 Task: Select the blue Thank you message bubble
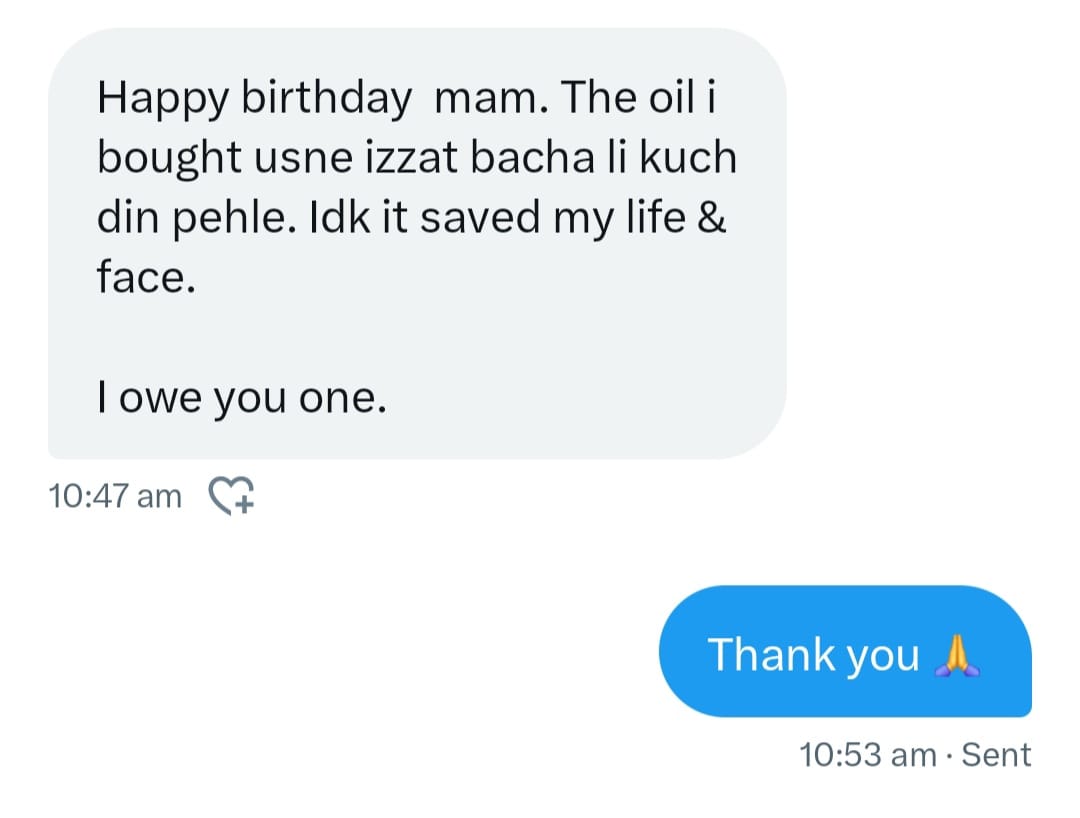845,652
